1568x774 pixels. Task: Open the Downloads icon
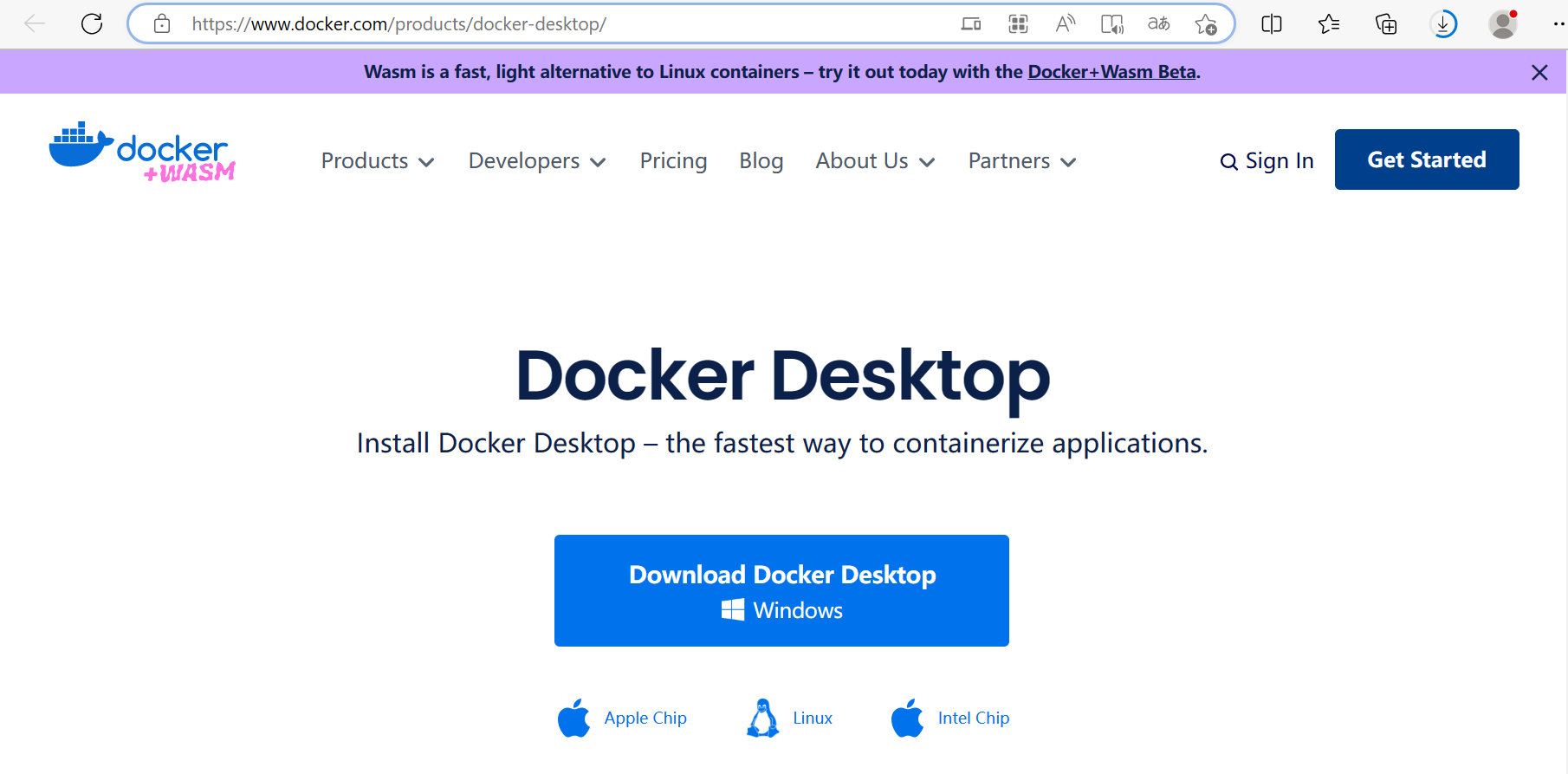pos(1443,23)
